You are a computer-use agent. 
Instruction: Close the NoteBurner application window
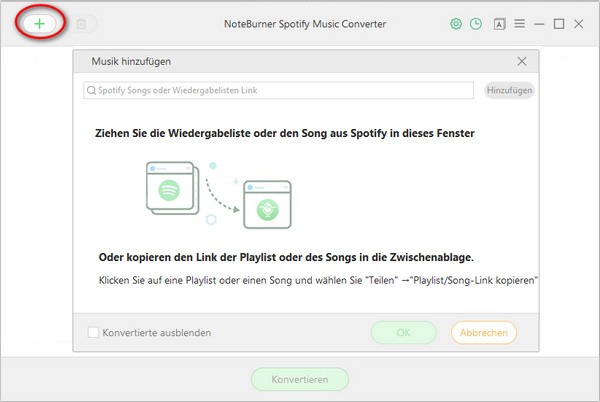click(579, 24)
